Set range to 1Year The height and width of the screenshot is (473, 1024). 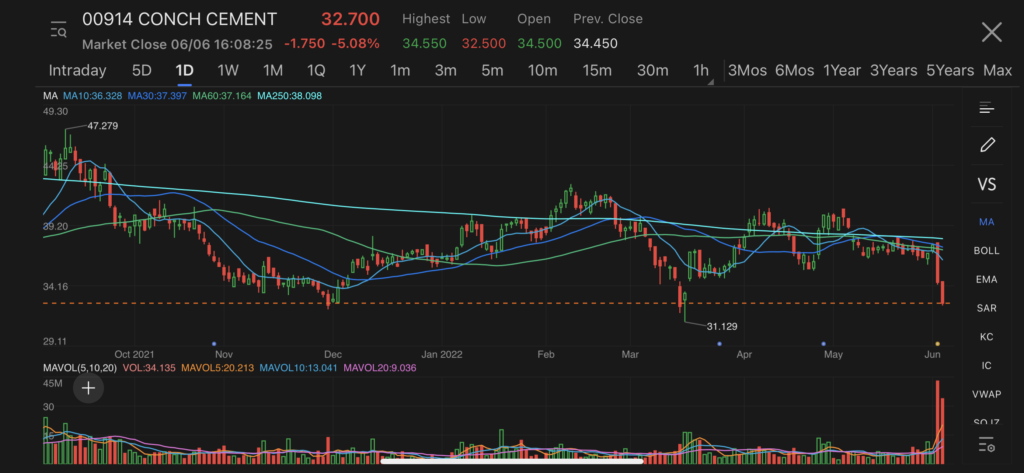coord(842,71)
